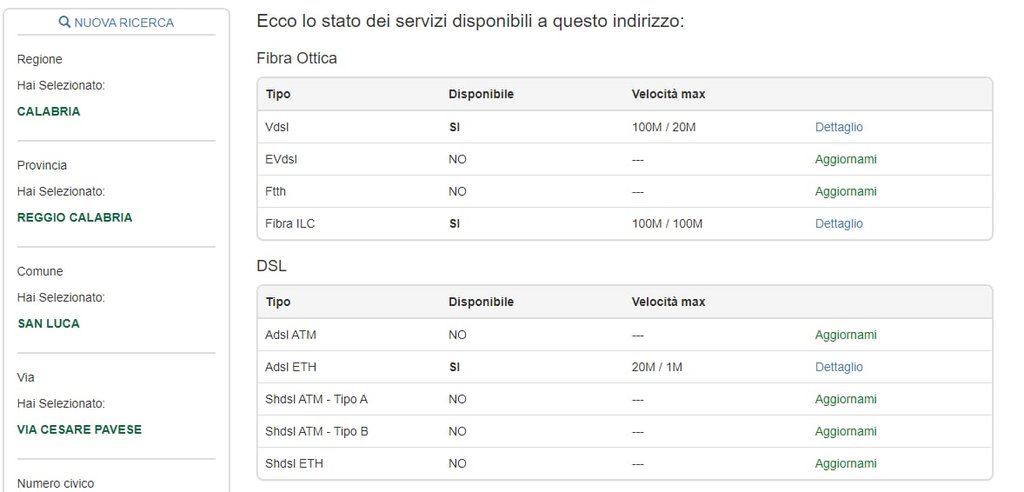Select Aggiornami for Shdsl ATM - Tipo B
The width and height of the screenshot is (1024, 492).
845,431
